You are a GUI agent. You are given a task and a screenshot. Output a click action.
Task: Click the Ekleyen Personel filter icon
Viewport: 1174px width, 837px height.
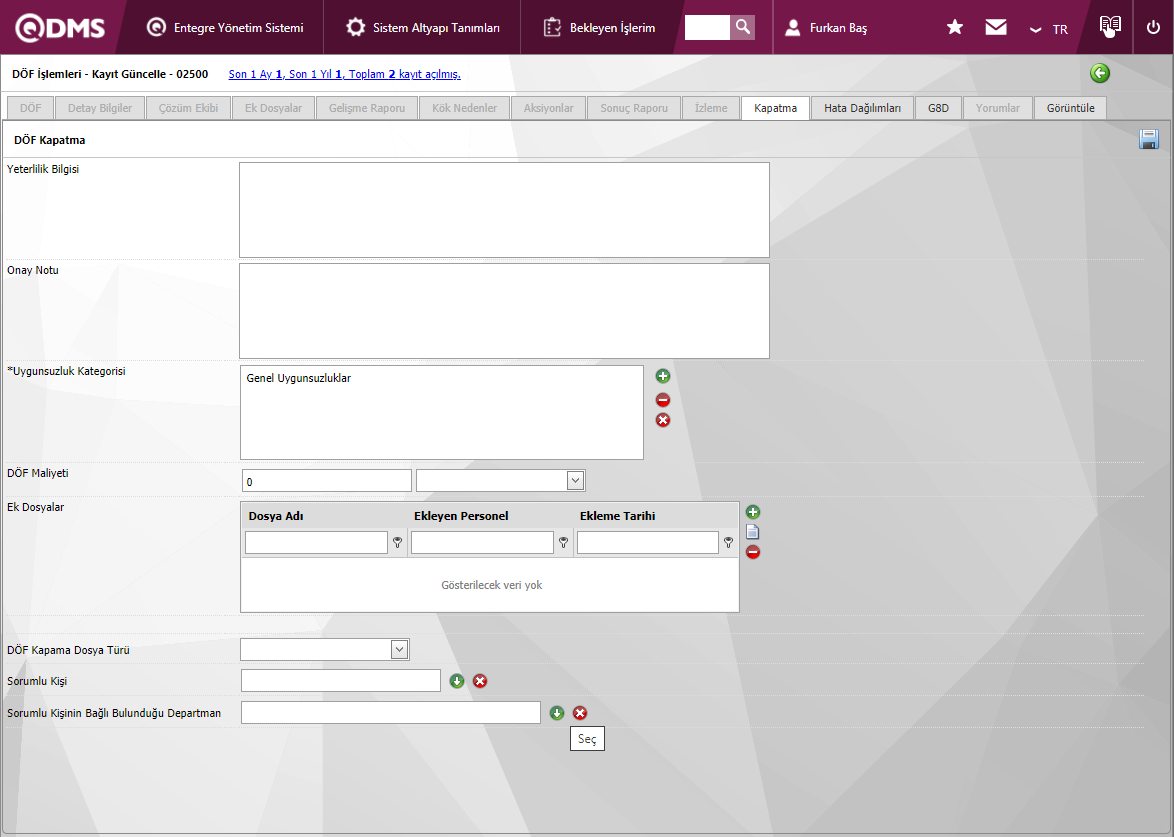[563, 542]
